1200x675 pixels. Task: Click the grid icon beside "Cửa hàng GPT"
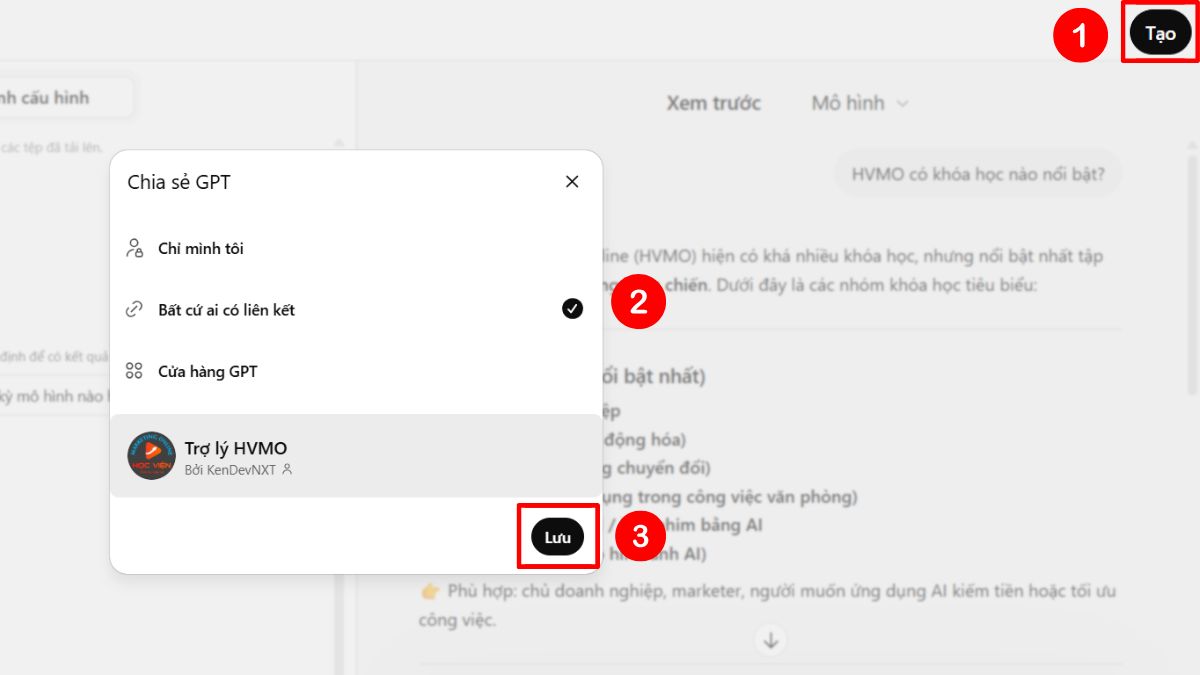tap(134, 370)
